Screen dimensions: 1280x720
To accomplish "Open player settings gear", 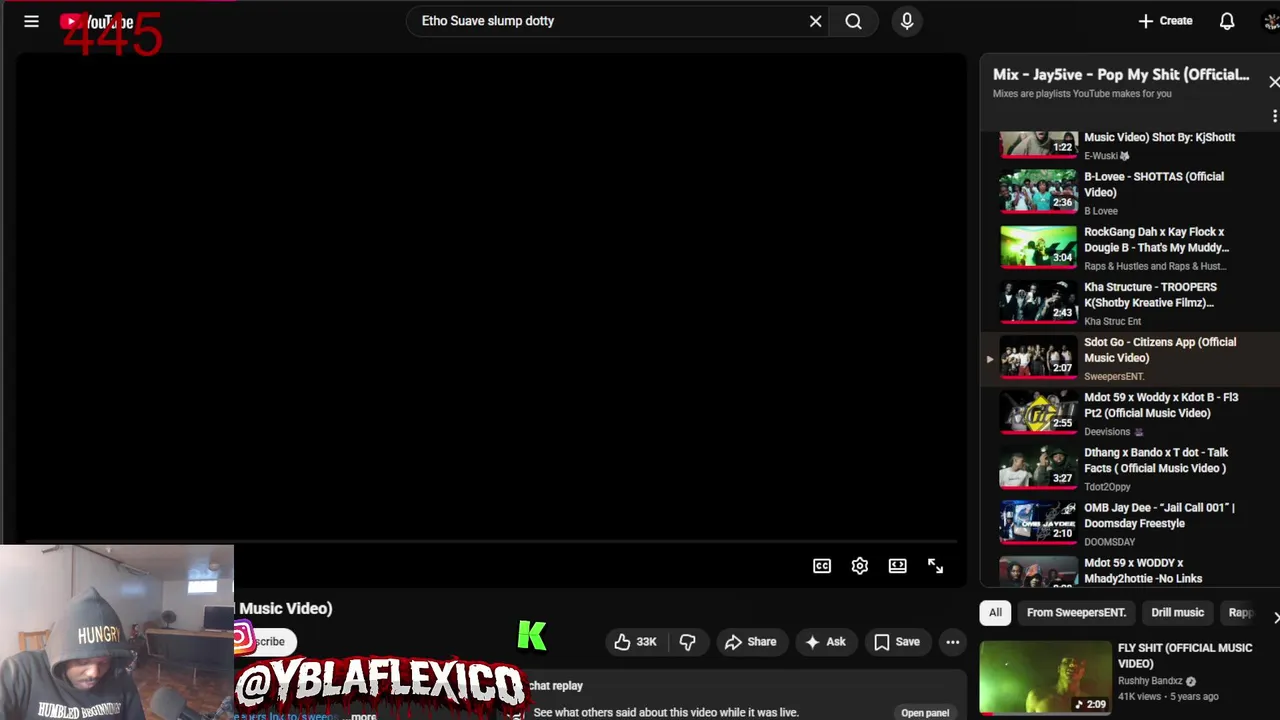I will (860, 566).
